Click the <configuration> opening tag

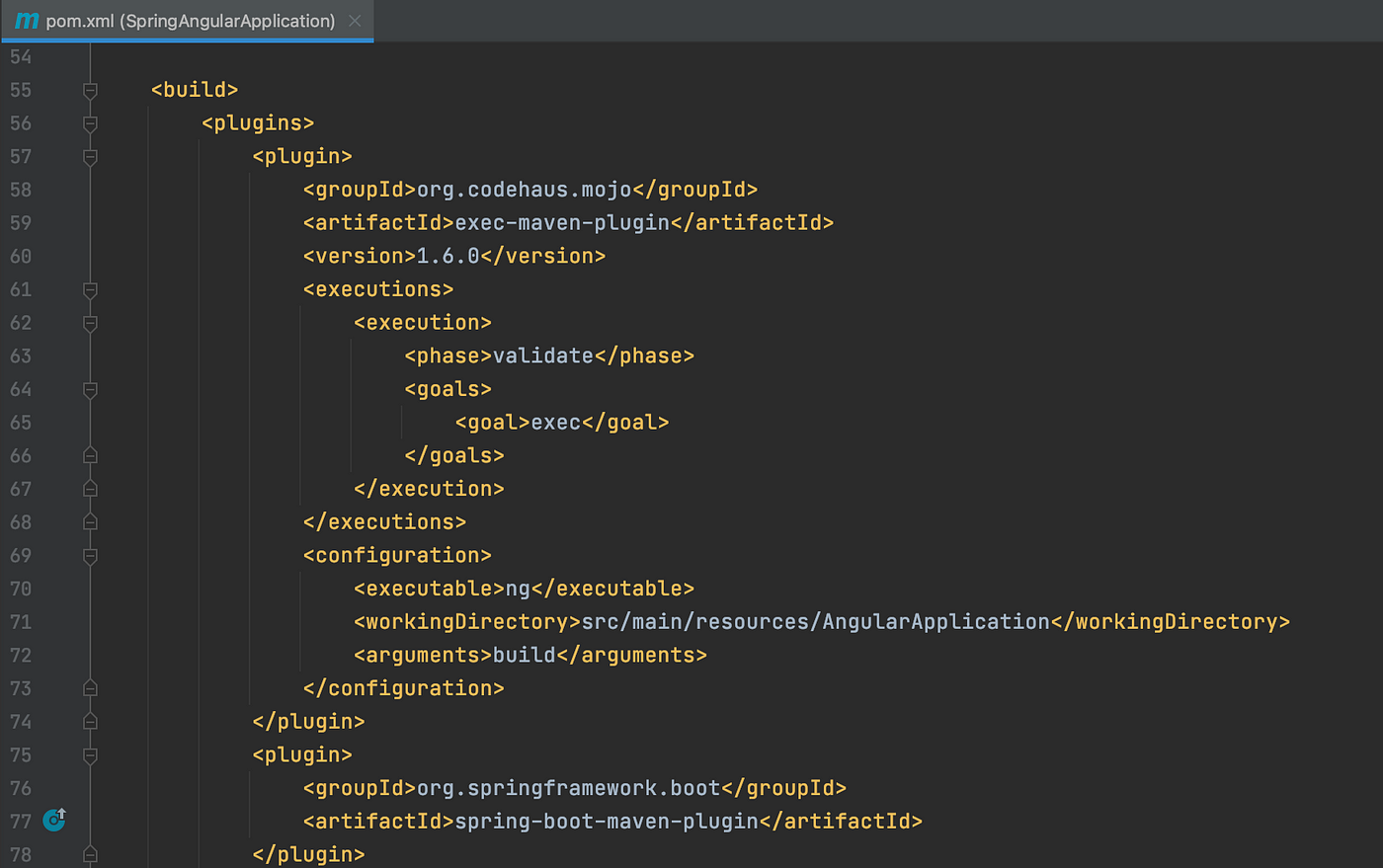[397, 555]
